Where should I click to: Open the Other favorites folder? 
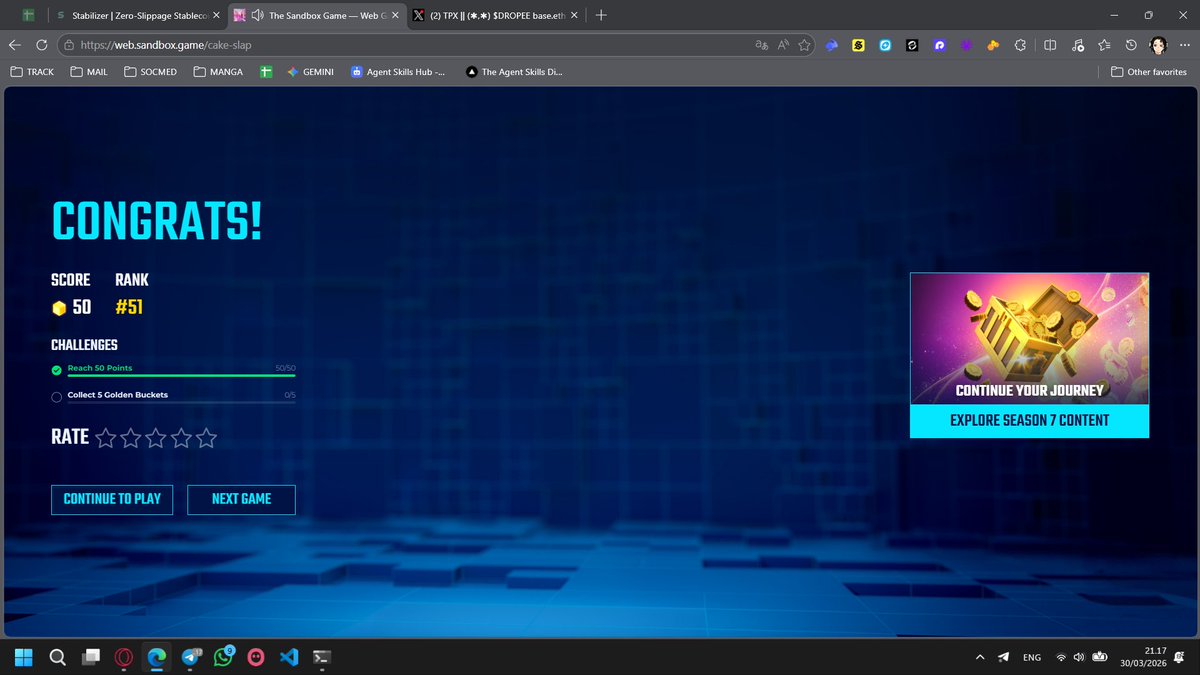pos(1149,72)
